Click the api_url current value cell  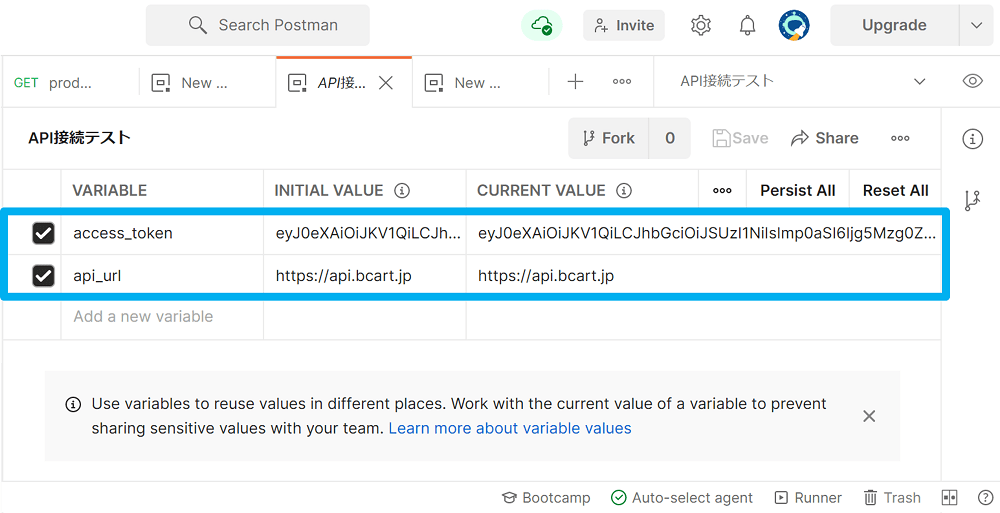703,276
